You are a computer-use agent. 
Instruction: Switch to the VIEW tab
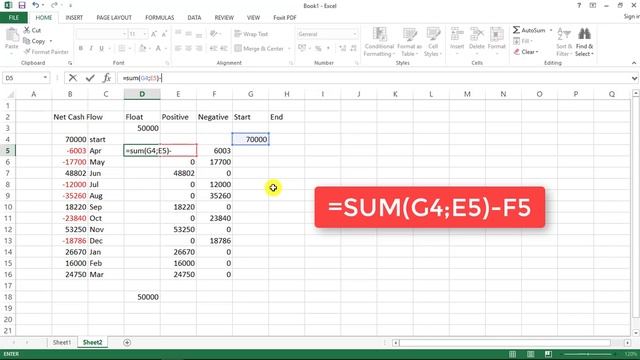click(x=253, y=18)
